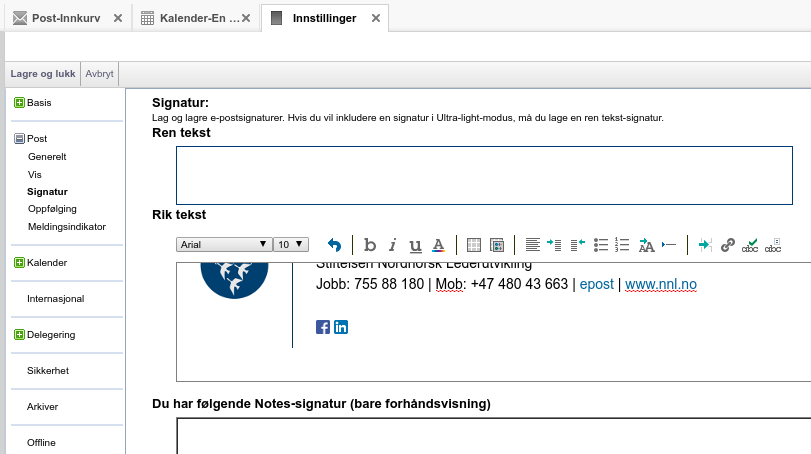Image resolution: width=811 pixels, height=454 pixels.
Task: Switch to the Post-Innkurv tab
Action: coord(66,18)
